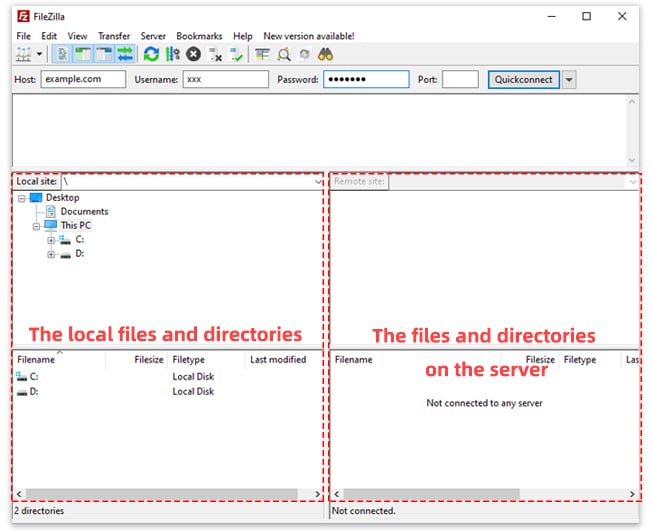Image resolution: width=653 pixels, height=530 pixels.
Task: Search for files with binoculars icon
Action: click(325, 54)
